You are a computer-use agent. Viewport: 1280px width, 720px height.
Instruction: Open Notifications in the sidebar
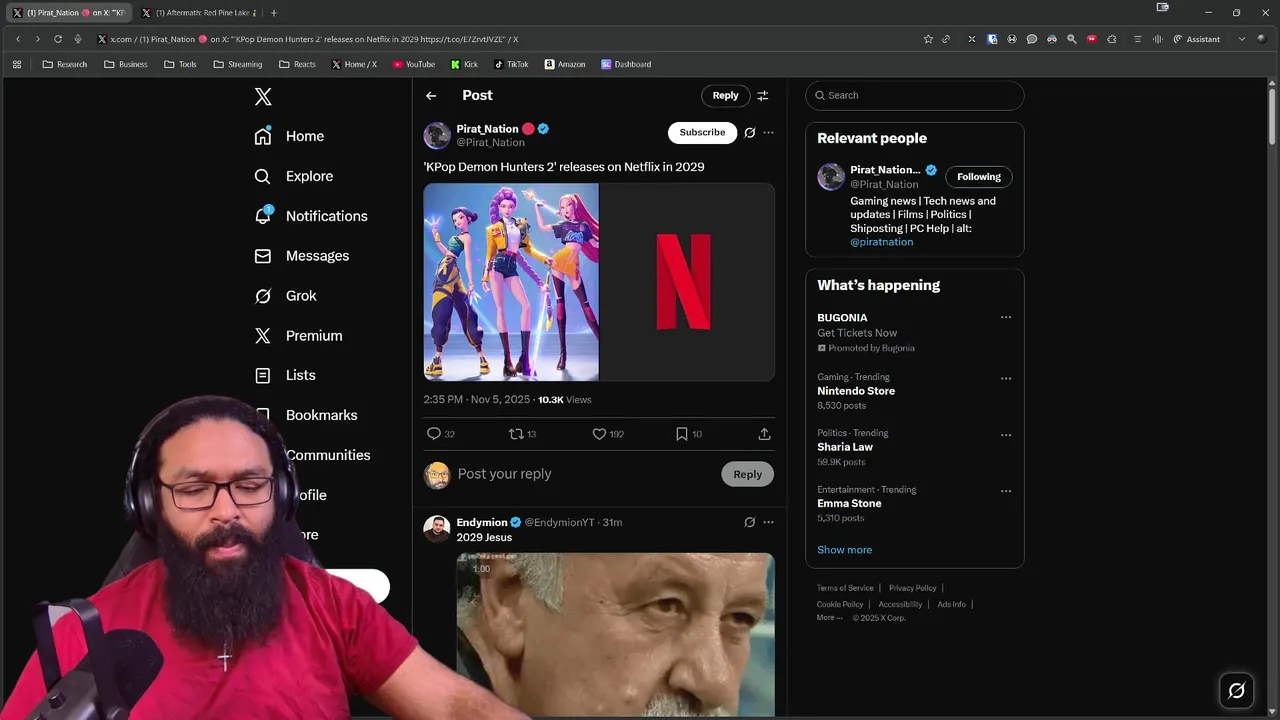pos(311,216)
